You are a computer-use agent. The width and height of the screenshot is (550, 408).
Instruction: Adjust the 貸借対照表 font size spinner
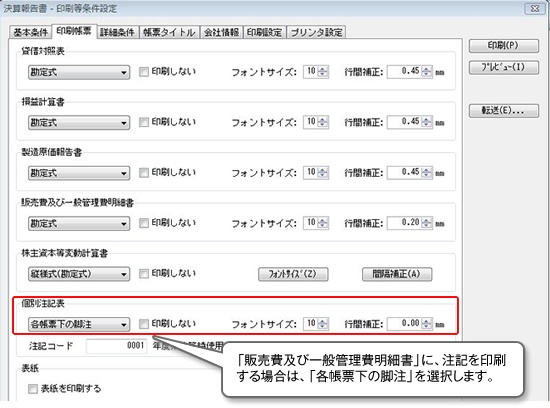click(x=323, y=72)
